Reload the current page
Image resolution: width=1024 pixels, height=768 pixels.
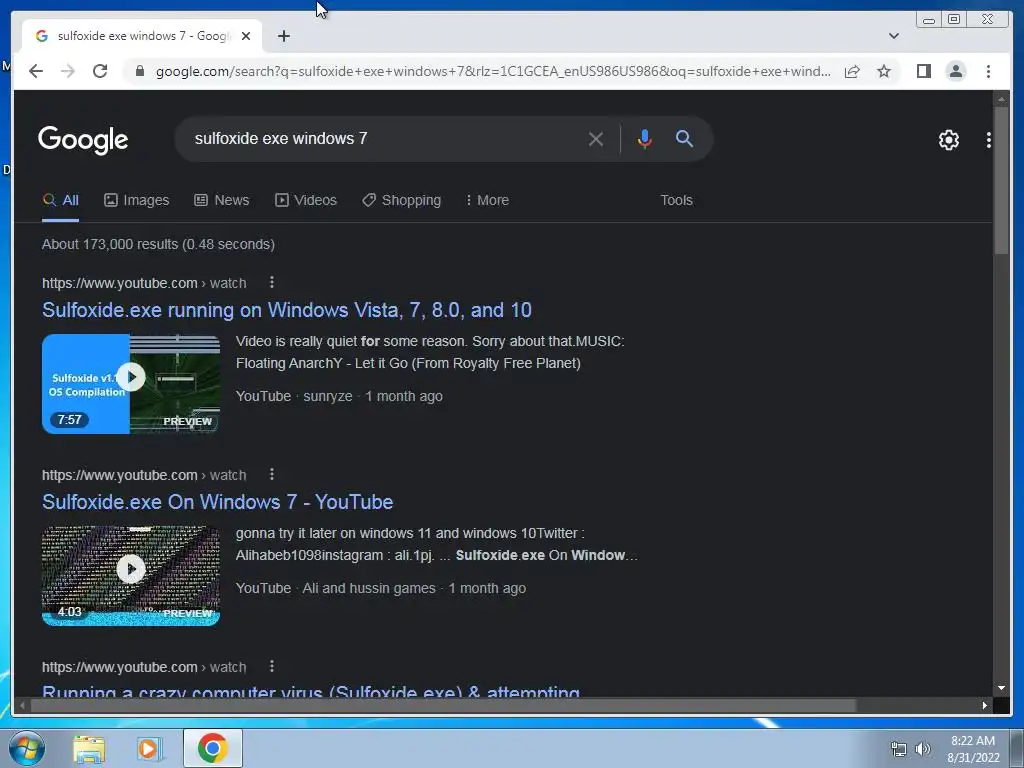tap(100, 71)
